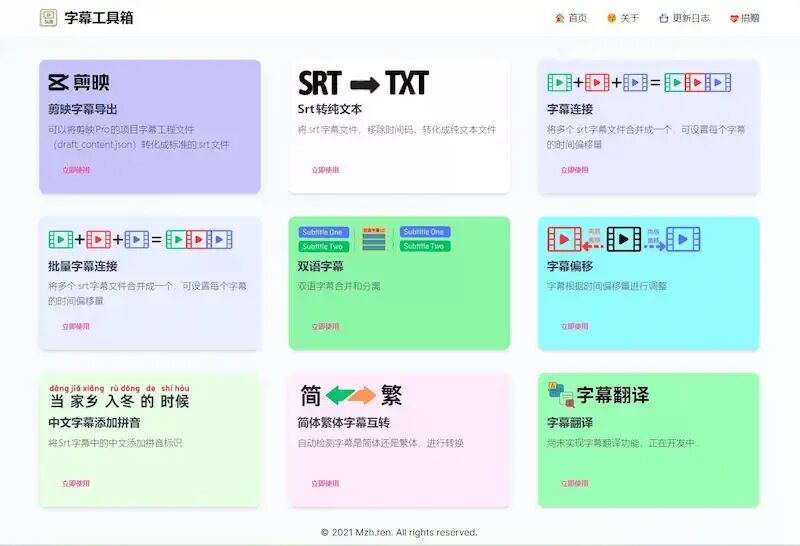
Task: Open the 中文字幕添加拼音 card title
Action: tap(94, 423)
